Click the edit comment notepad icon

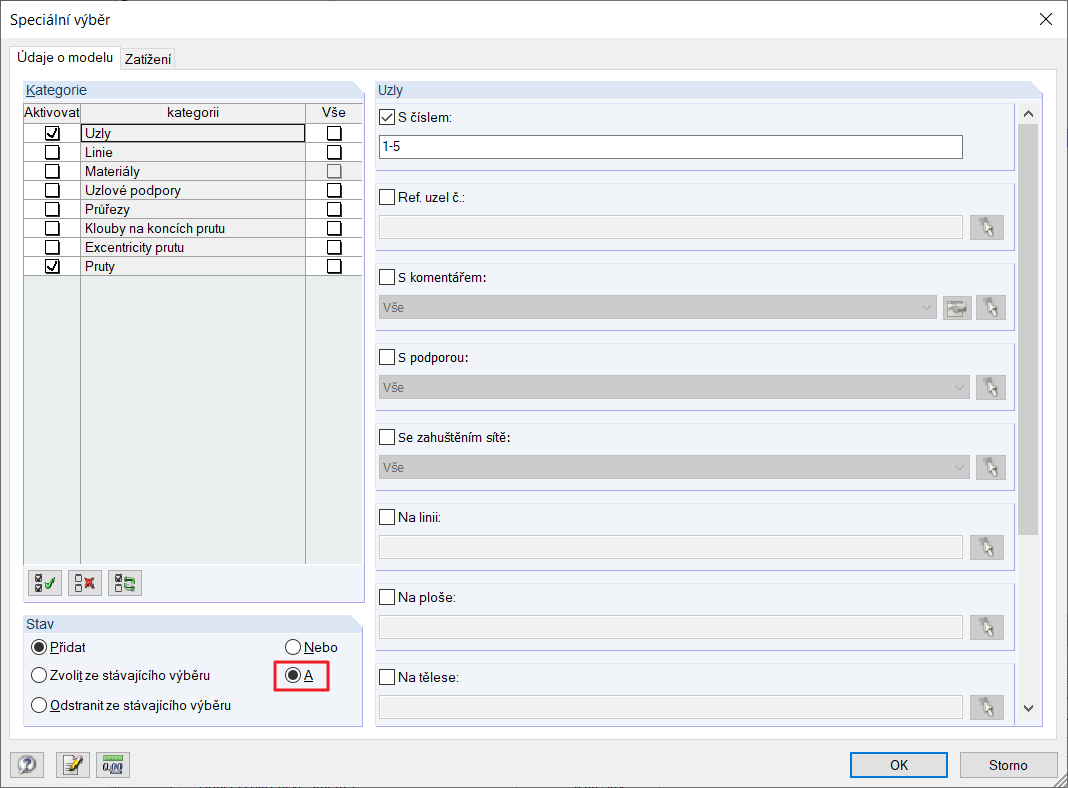[x=72, y=765]
